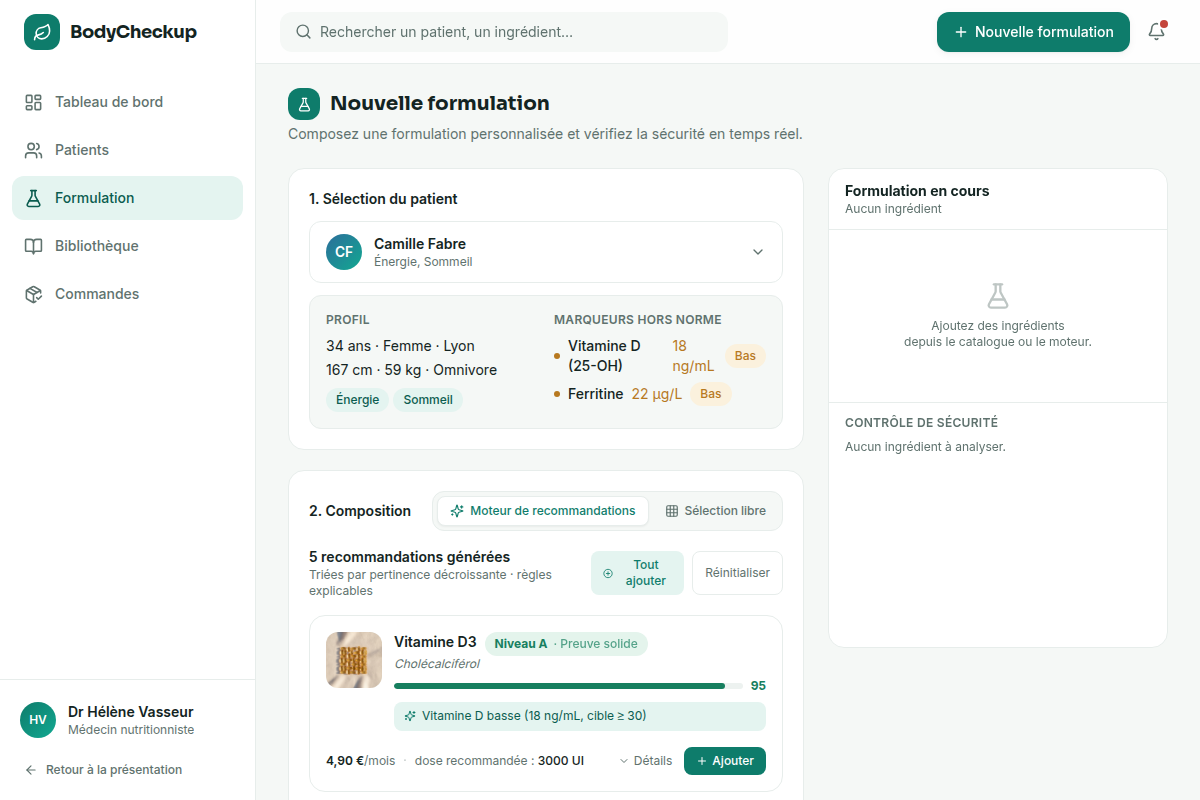Click the Cholécalciférol subtitle
This screenshot has height=800, width=1200.
437,664
